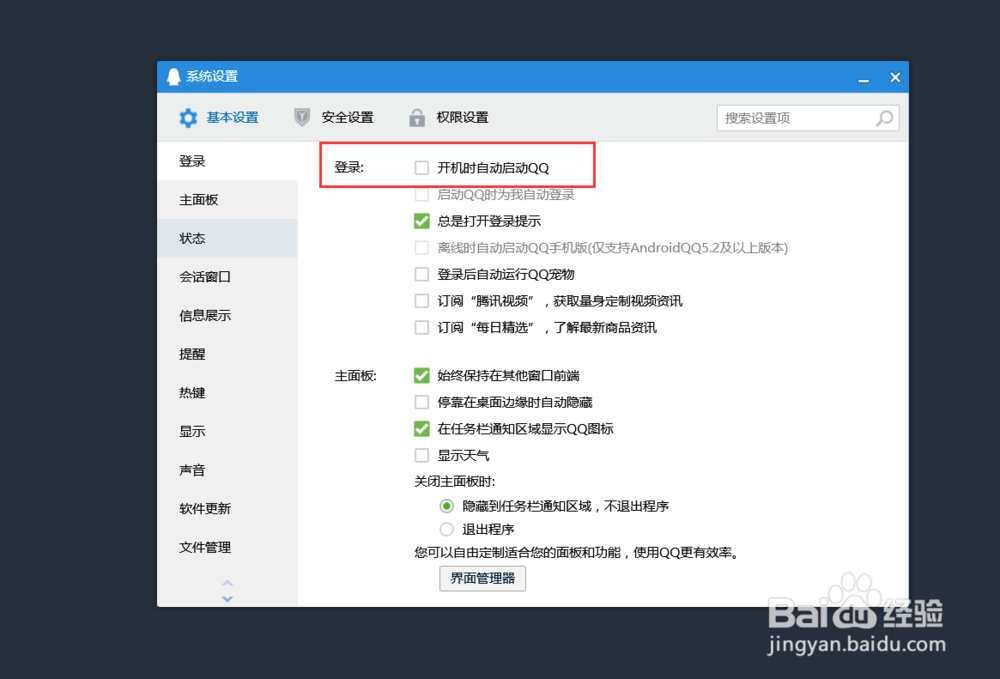Click the magnifier icon in the search box
Viewport: 1000px width, 679px height.
884,118
